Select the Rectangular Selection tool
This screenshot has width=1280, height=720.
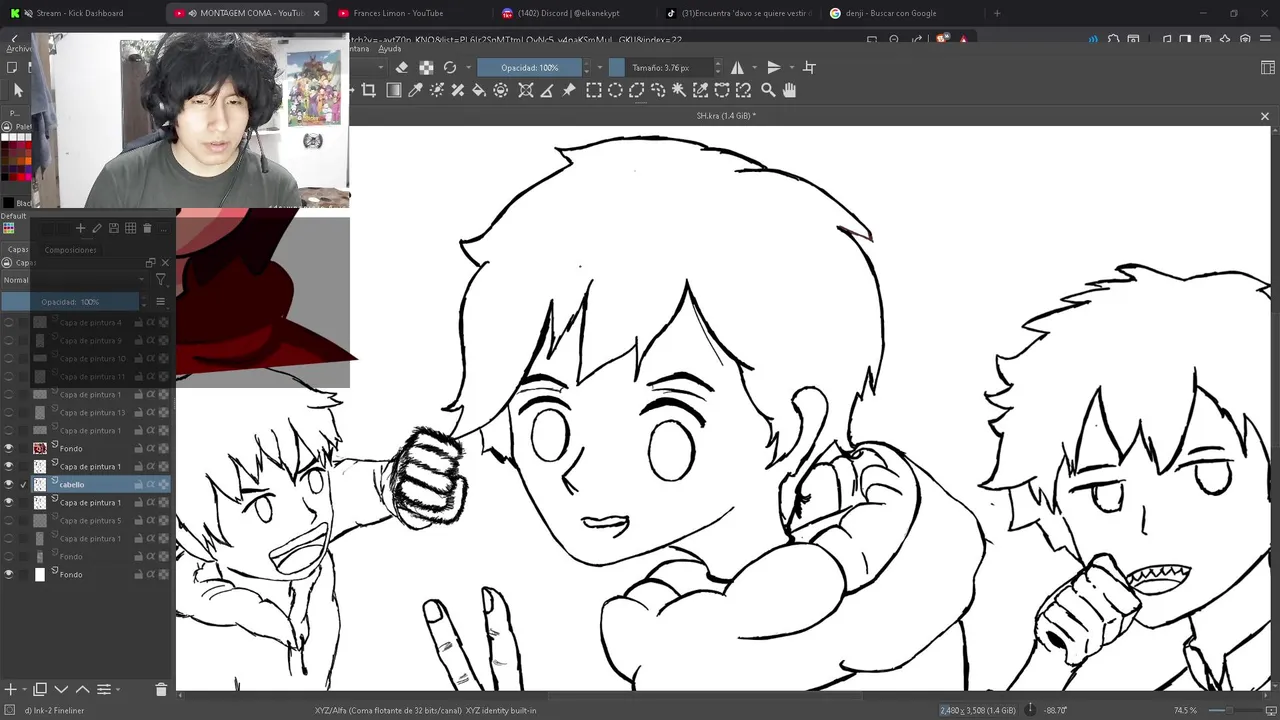(594, 90)
